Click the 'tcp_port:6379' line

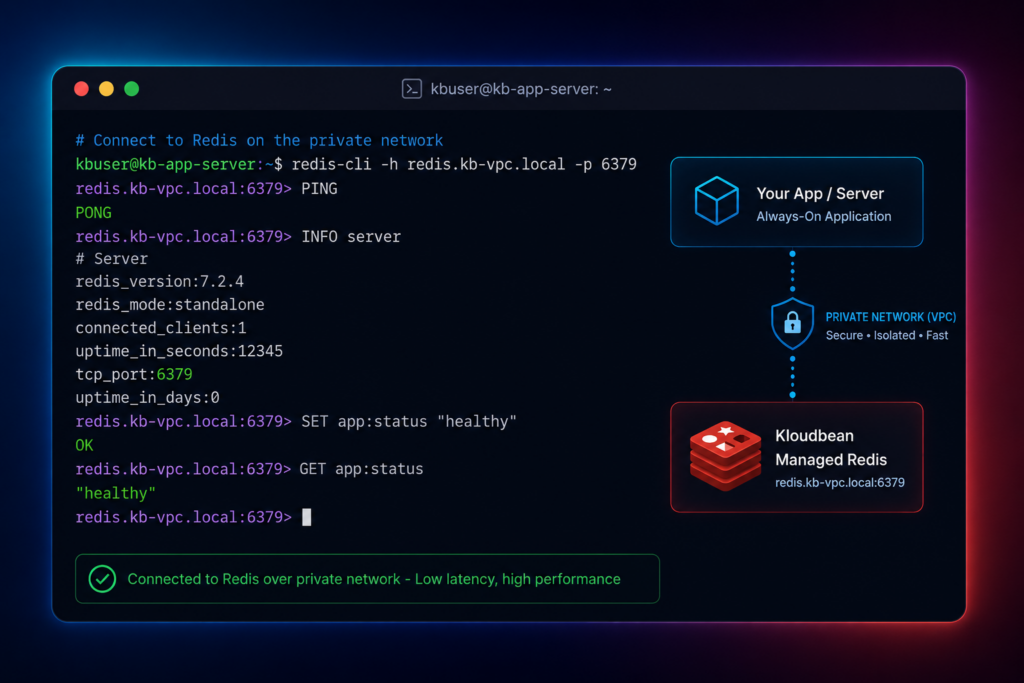tap(134, 374)
